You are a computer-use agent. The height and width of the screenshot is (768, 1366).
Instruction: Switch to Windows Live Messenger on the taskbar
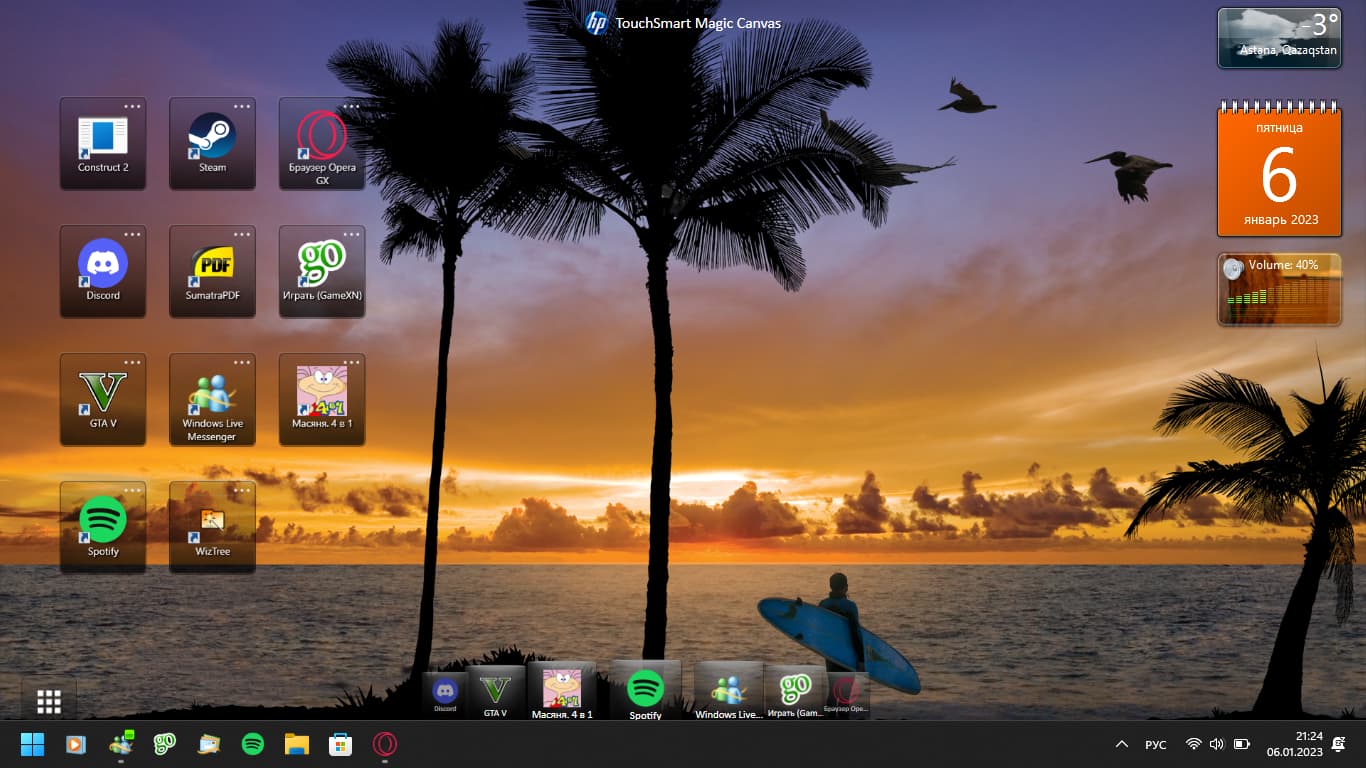pyautogui.click(x=121, y=744)
